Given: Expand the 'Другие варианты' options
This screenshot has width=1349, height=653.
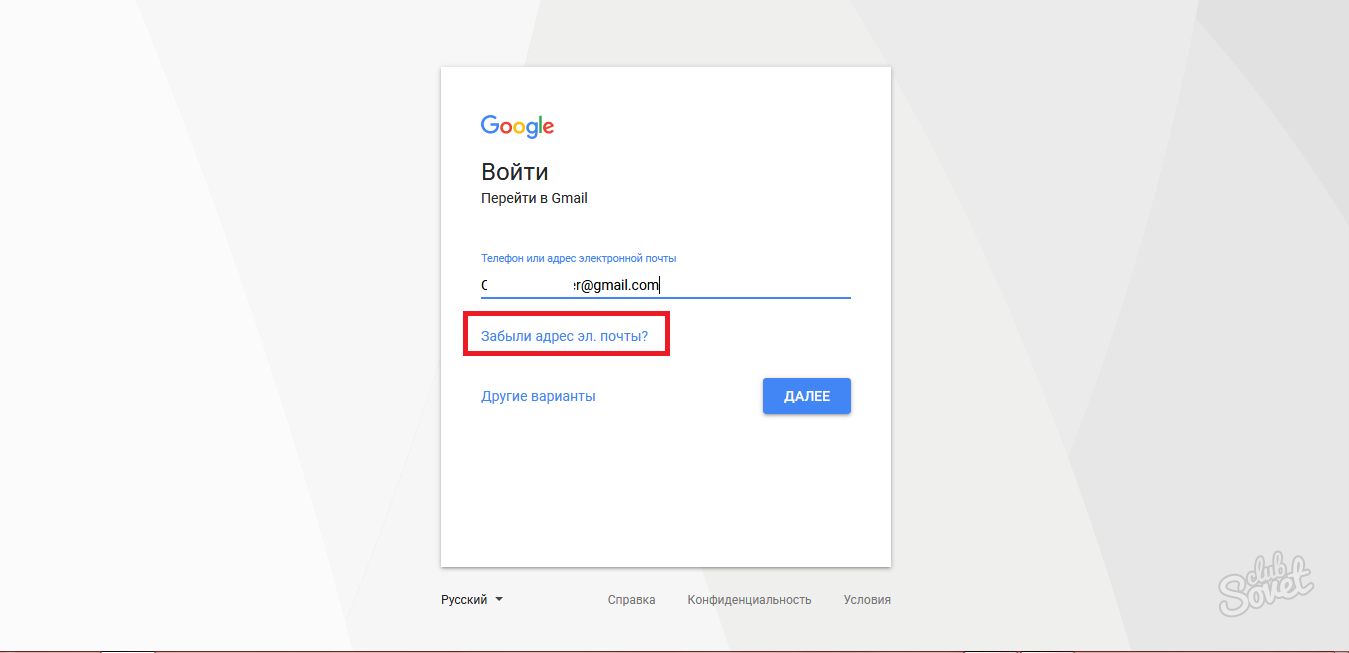Looking at the screenshot, I should (x=538, y=396).
